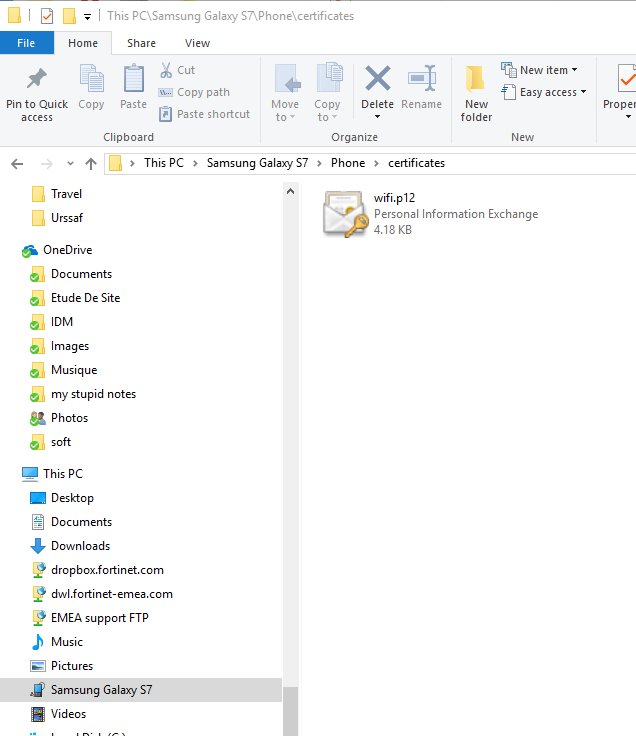Open EMEA support FTP location
636x736 pixels.
tap(100, 618)
